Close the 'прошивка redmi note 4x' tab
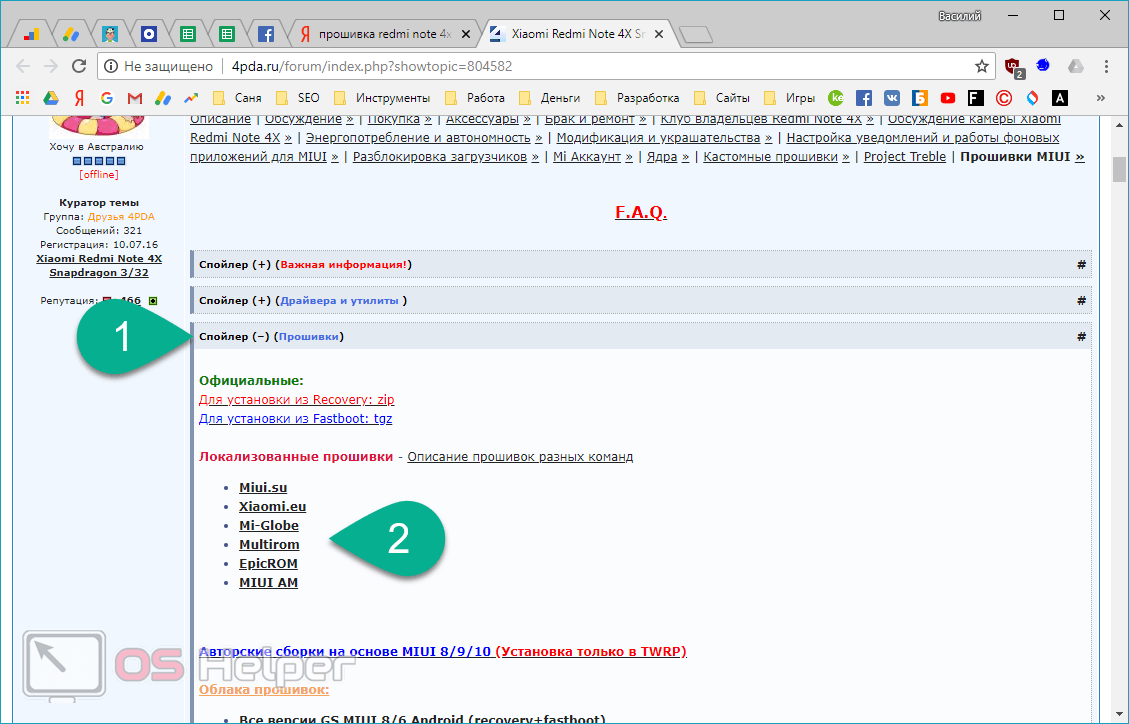1129x724 pixels. click(x=466, y=34)
